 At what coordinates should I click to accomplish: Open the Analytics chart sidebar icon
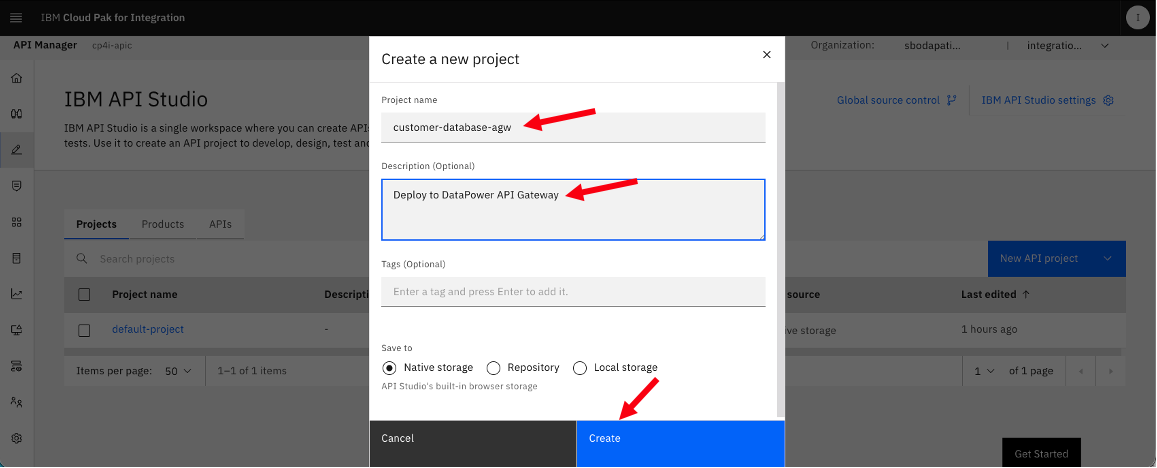(x=16, y=294)
